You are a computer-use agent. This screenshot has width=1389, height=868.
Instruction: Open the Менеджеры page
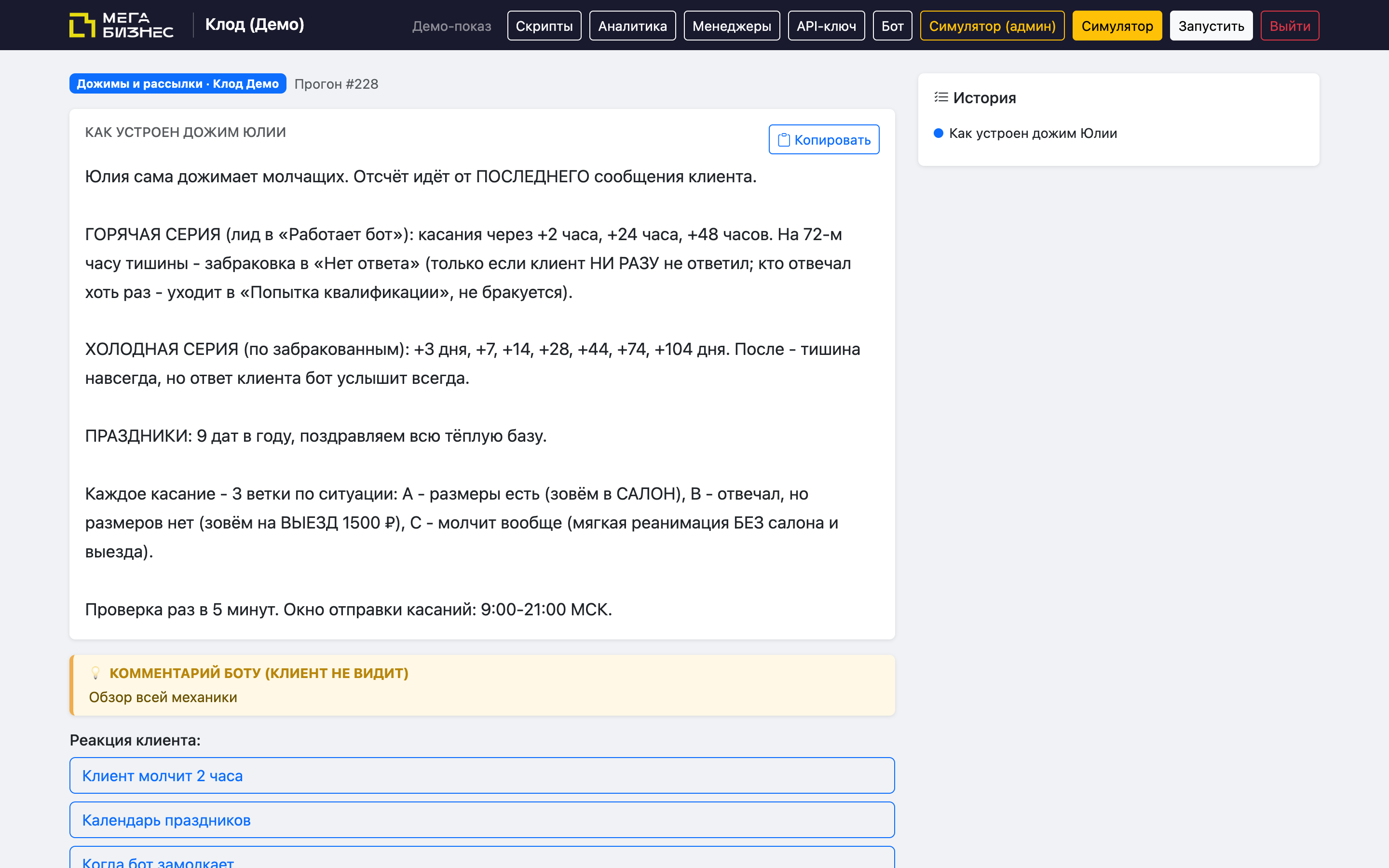pyautogui.click(x=732, y=26)
